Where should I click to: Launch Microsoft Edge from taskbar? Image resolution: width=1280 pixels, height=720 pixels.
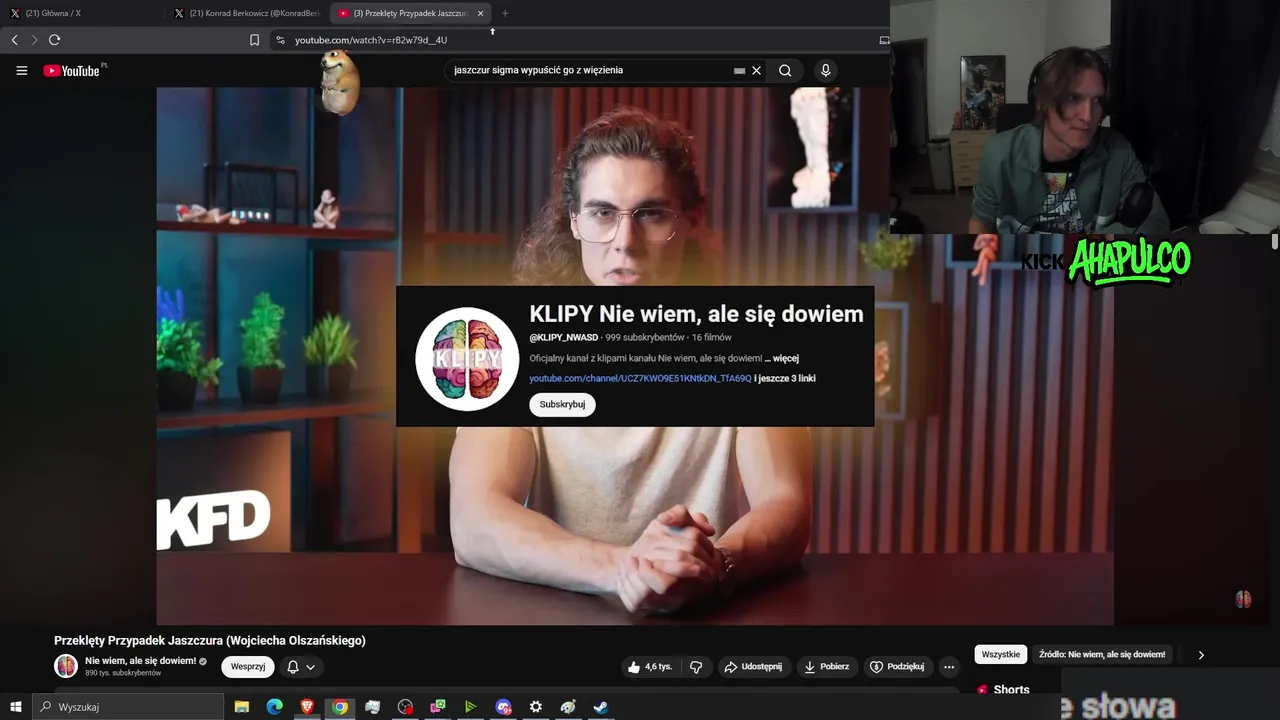coord(274,707)
